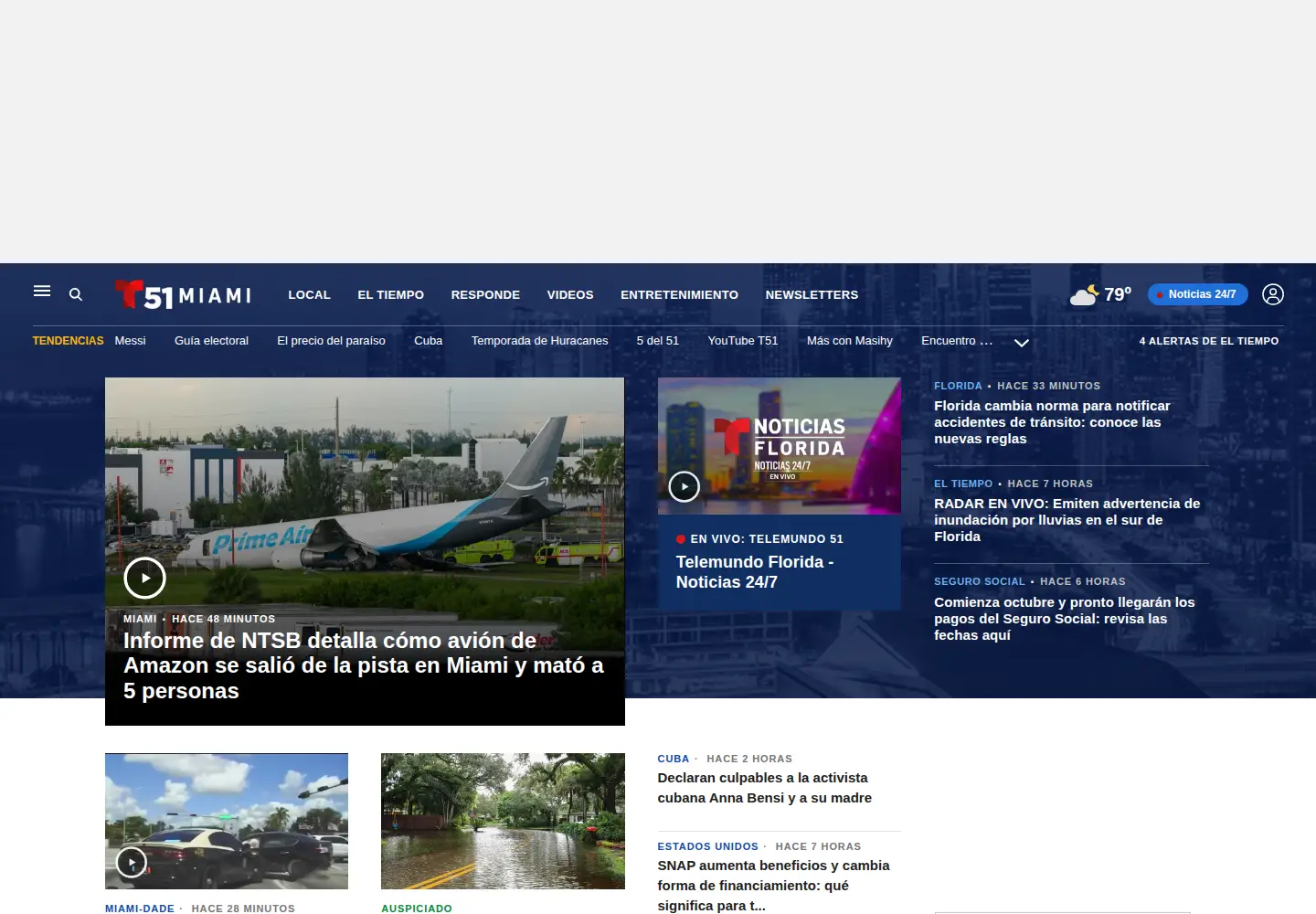This screenshot has width=1316, height=914.
Task: Go to Telemundo 51 Miami home logo
Action: click(x=183, y=294)
